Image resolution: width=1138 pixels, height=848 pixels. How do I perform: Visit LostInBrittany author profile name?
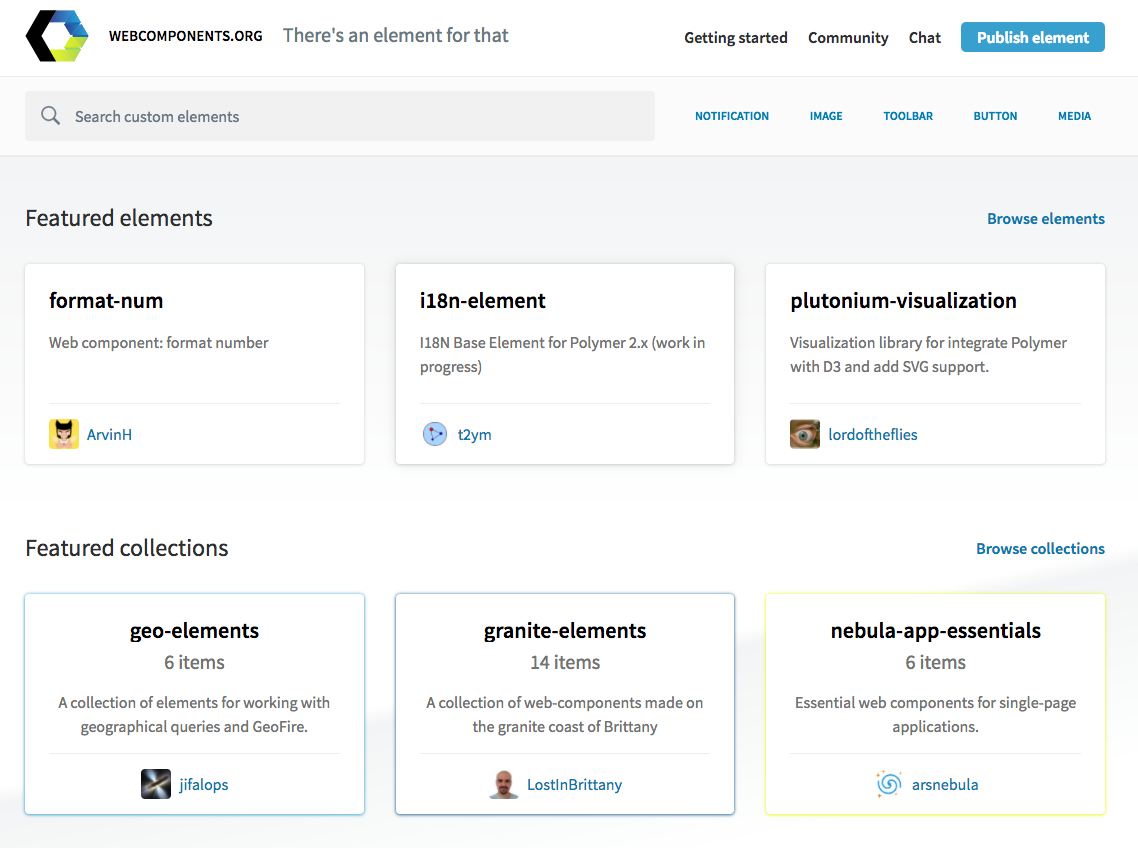click(575, 784)
